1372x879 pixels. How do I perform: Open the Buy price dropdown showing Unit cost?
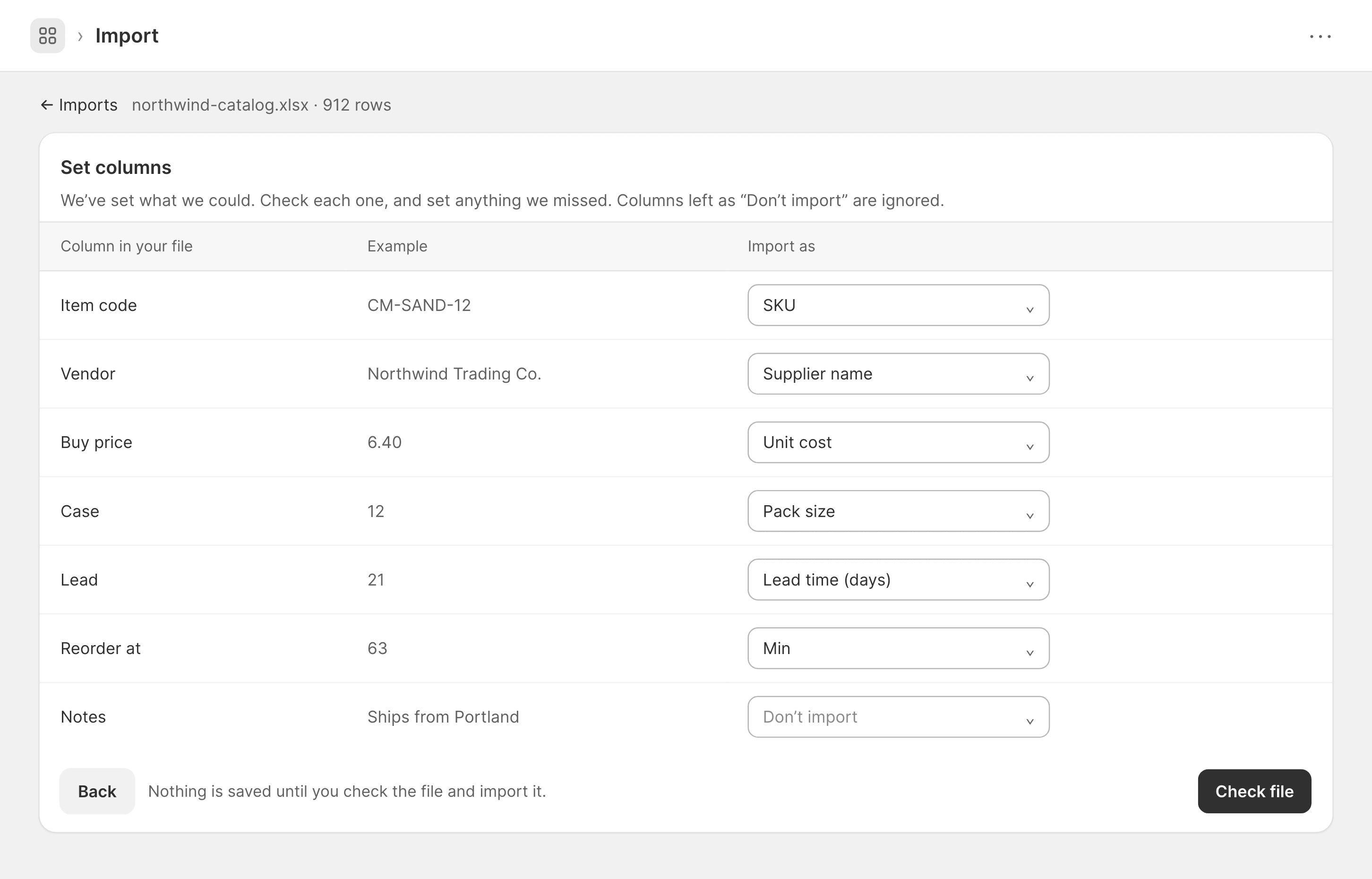[898, 442]
